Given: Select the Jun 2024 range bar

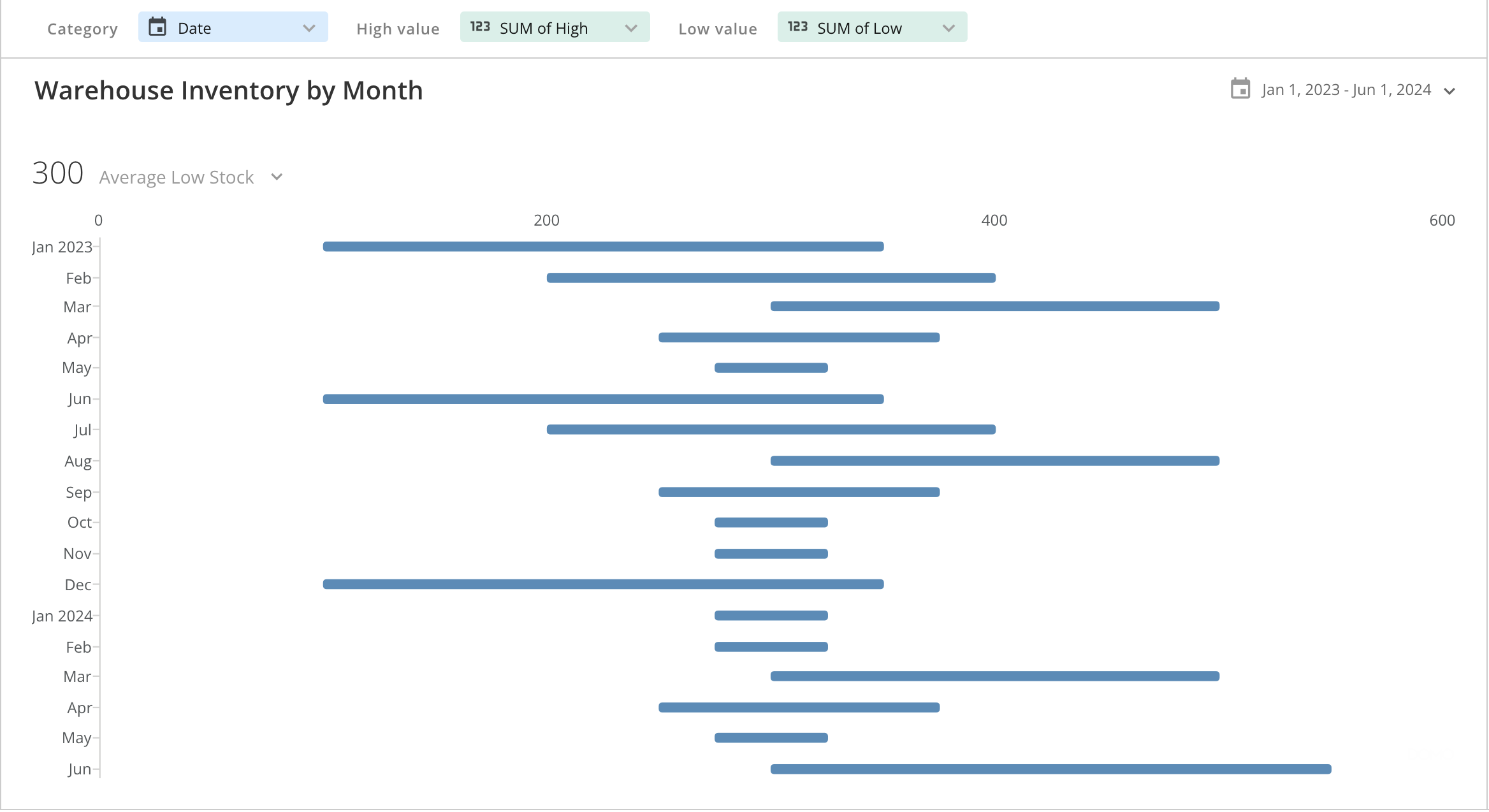Looking at the screenshot, I should coord(1050,769).
